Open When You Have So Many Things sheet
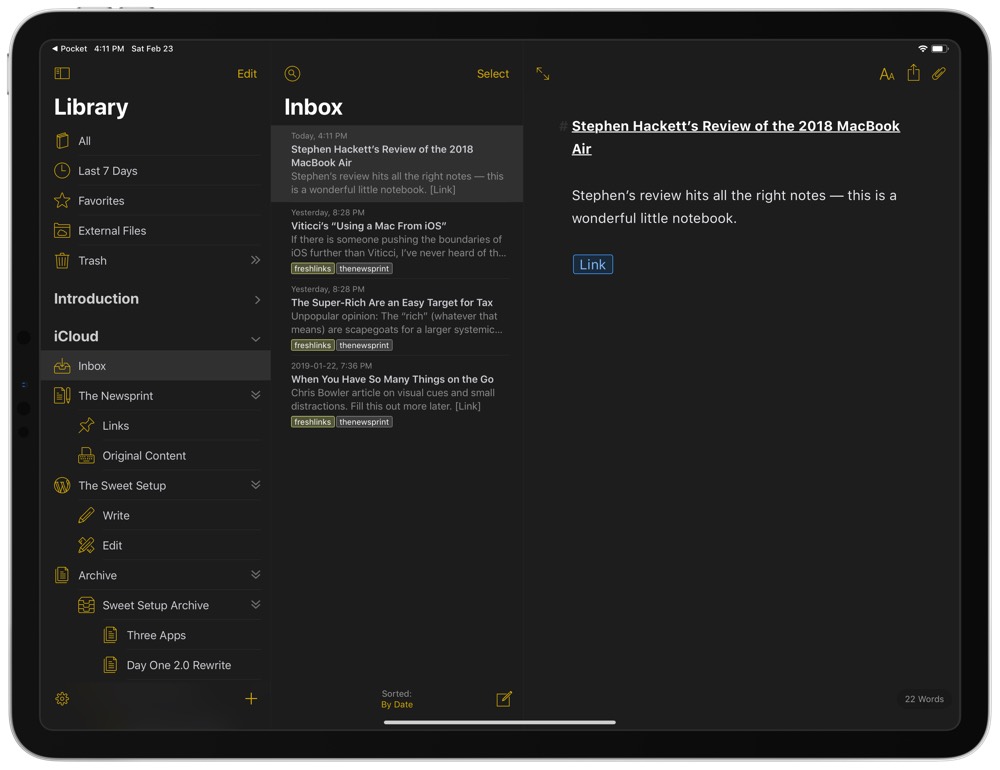The width and height of the screenshot is (1000, 770). pyautogui.click(x=397, y=394)
